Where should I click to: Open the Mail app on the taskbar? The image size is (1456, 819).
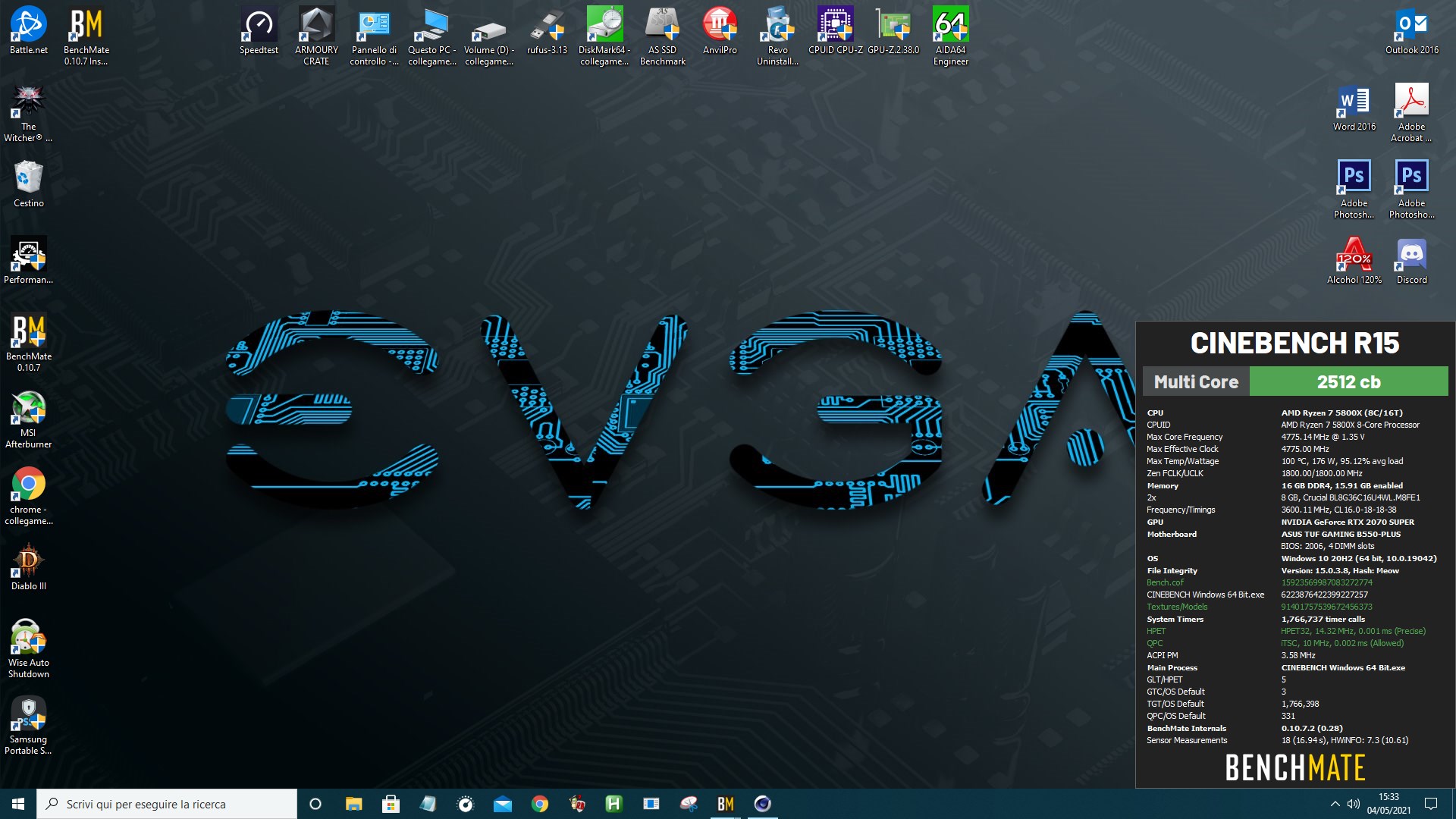click(x=502, y=804)
